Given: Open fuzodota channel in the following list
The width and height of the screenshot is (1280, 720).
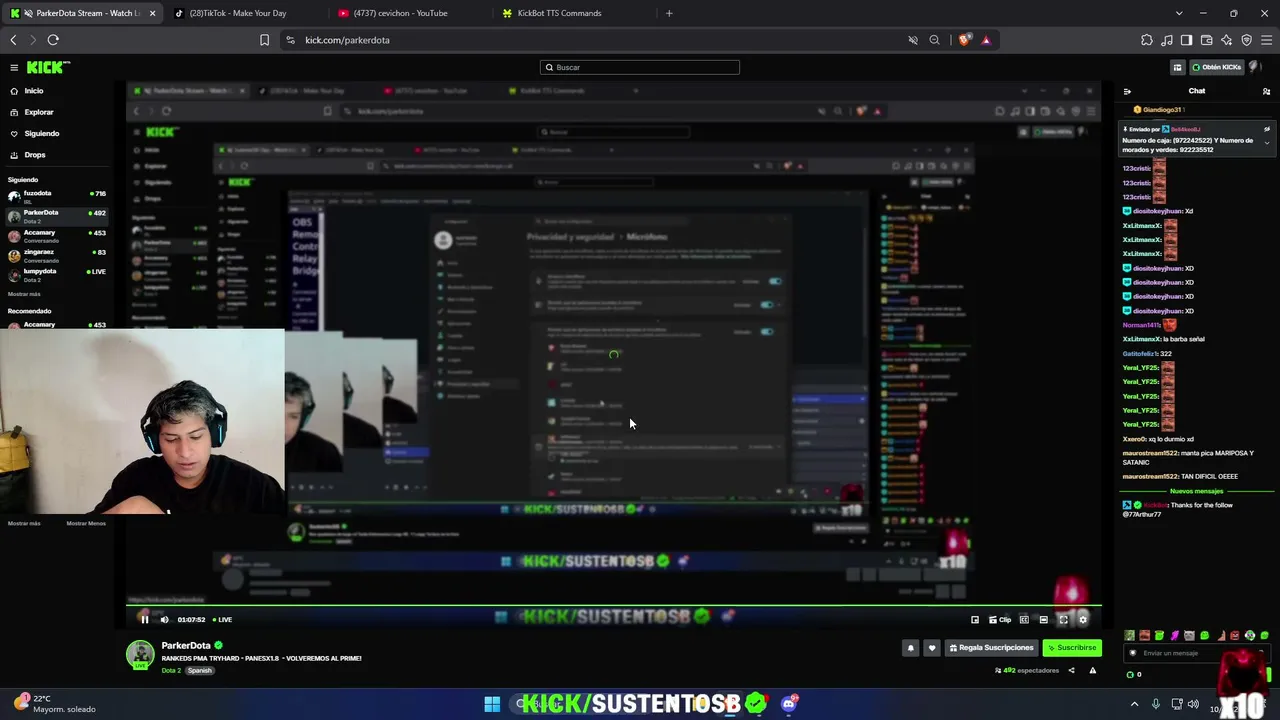Looking at the screenshot, I should tap(56, 196).
